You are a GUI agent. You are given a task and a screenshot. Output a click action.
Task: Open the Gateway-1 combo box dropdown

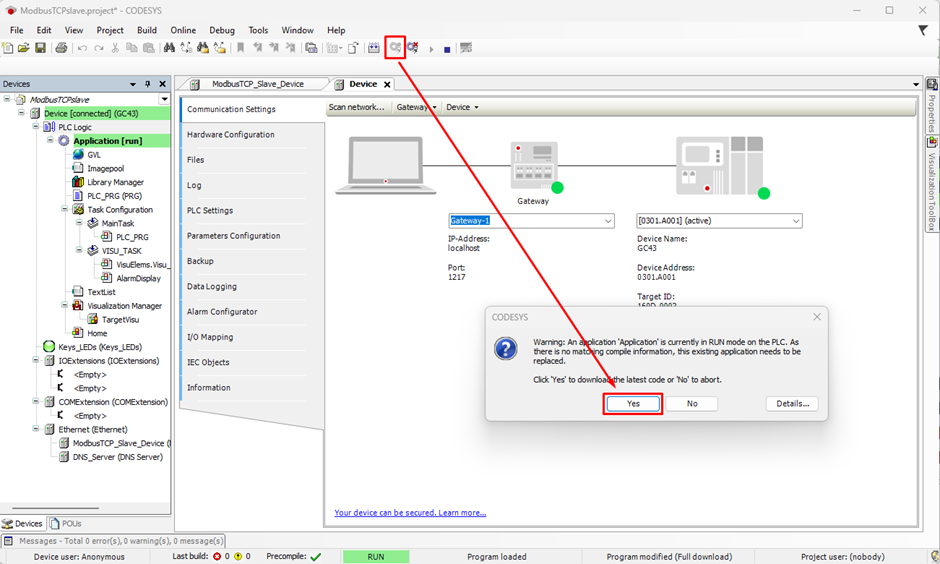(x=608, y=221)
